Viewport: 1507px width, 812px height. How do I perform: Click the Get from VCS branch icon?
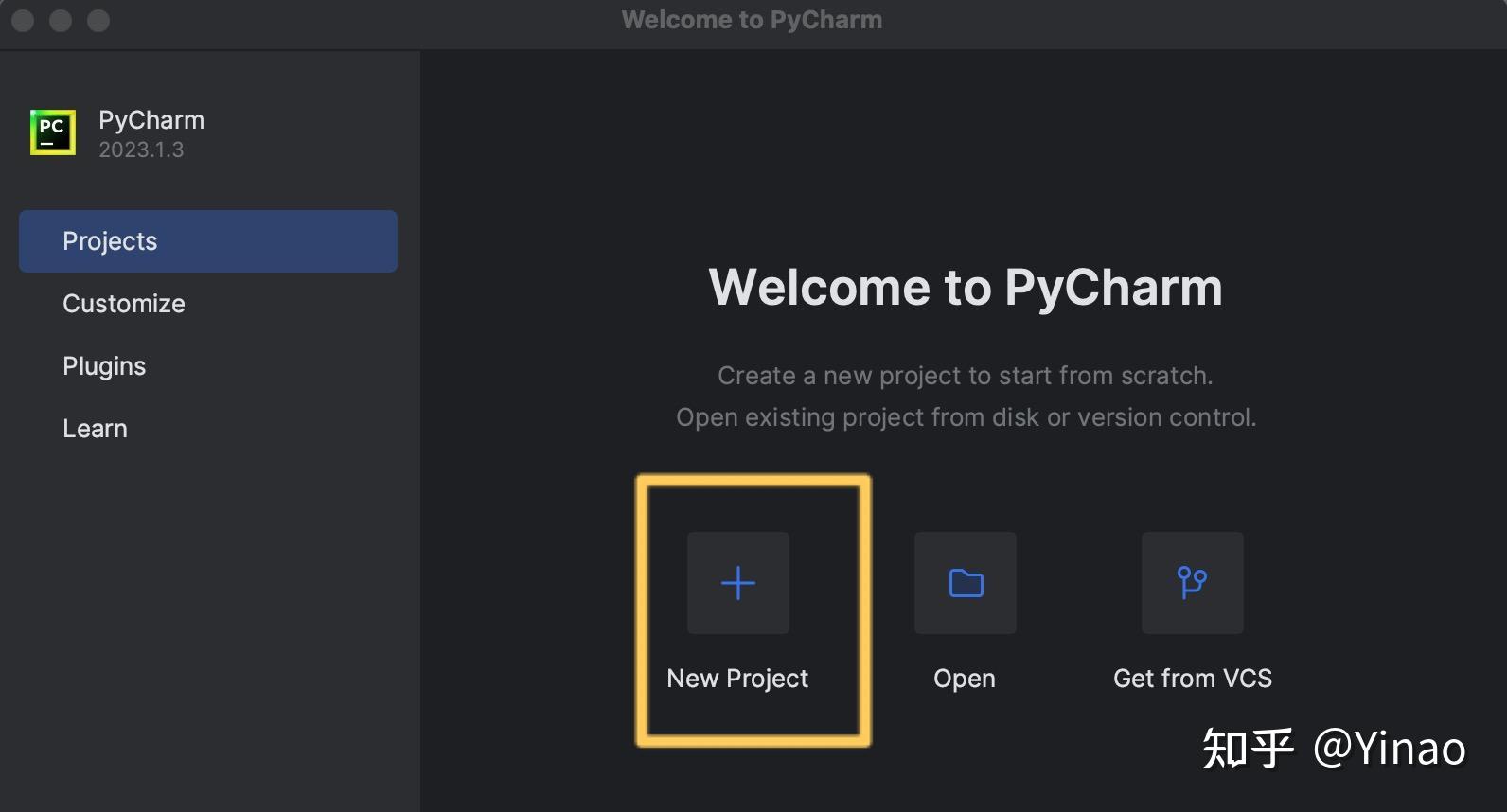click(1193, 583)
